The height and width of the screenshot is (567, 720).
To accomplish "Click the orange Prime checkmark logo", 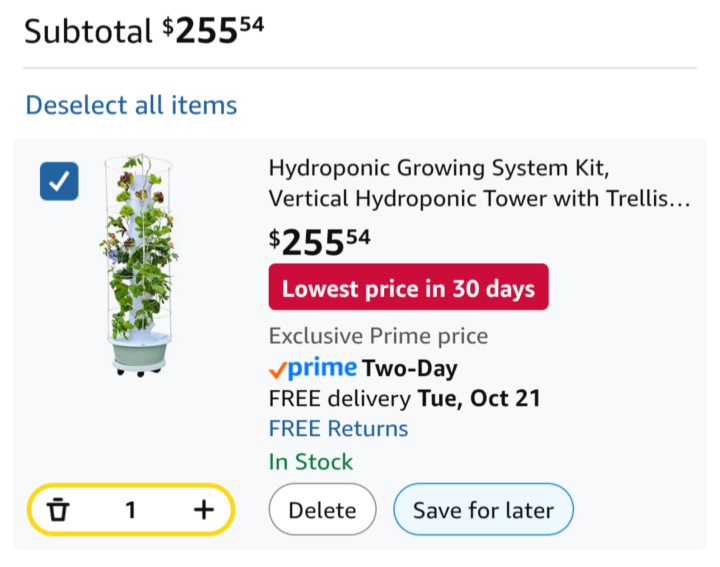I will pos(277,369).
